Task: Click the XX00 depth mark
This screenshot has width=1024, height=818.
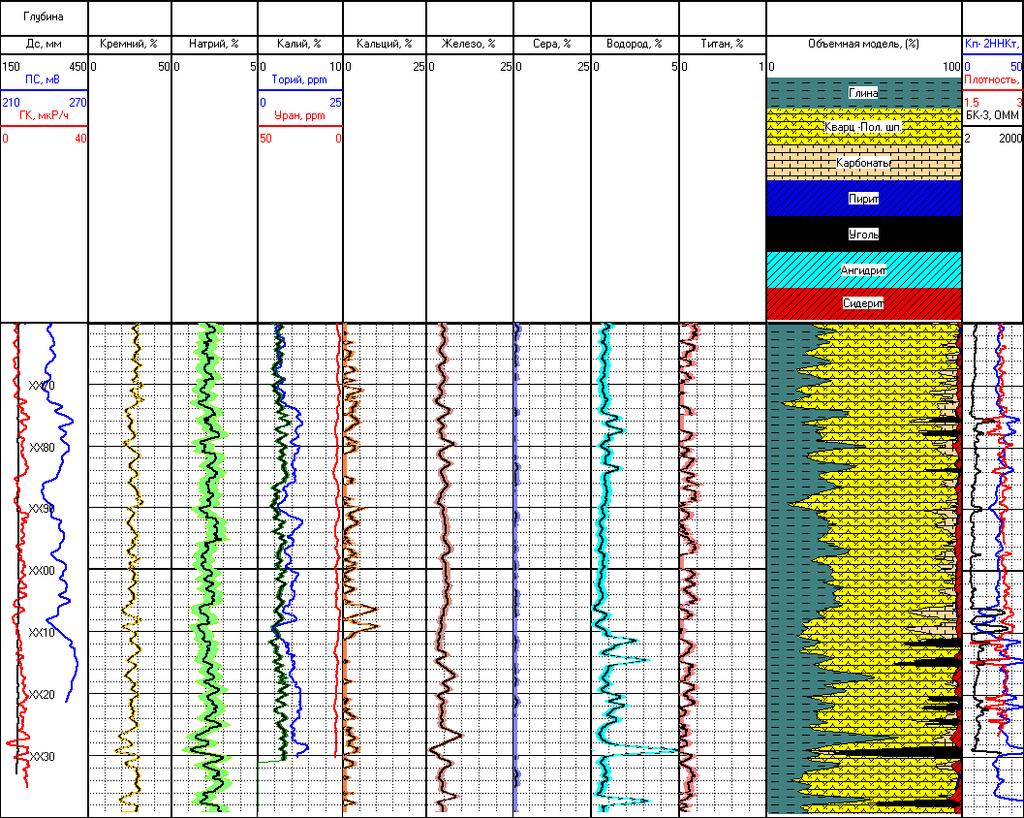Action: (42, 571)
